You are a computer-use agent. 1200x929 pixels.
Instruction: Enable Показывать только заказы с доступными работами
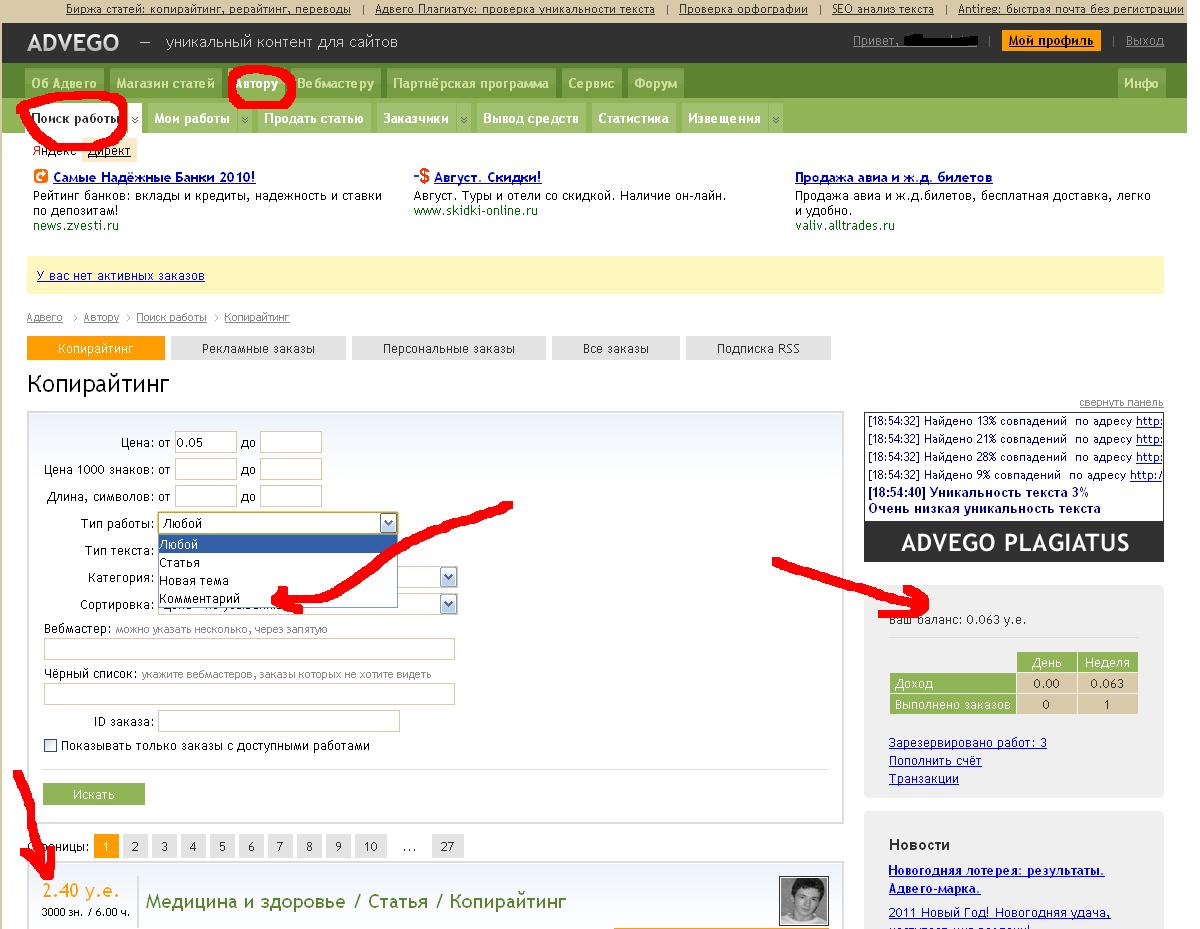coord(50,746)
